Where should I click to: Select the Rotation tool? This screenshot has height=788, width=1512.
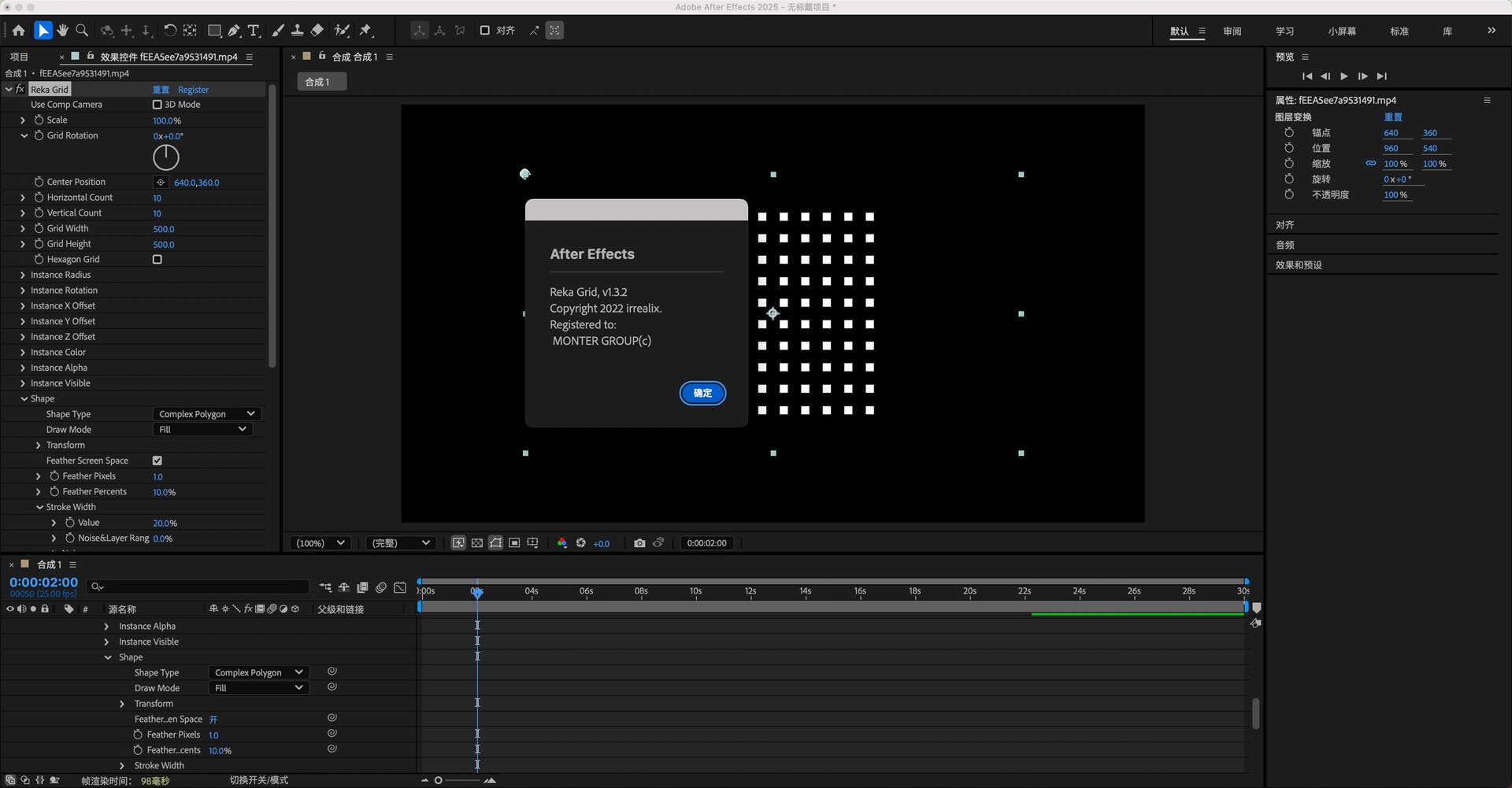coord(169,31)
